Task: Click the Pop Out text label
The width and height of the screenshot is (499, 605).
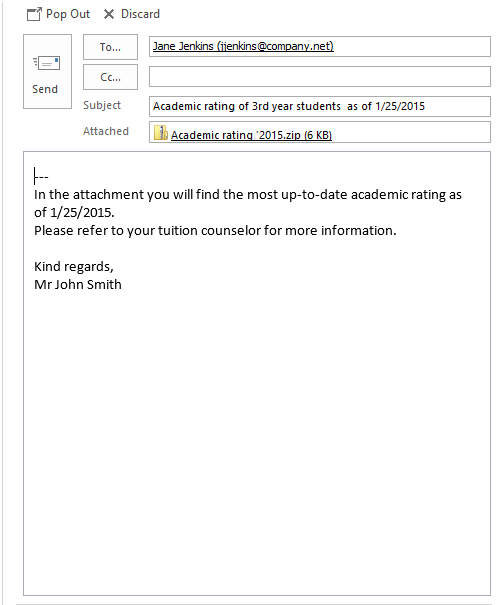Action: (68, 14)
